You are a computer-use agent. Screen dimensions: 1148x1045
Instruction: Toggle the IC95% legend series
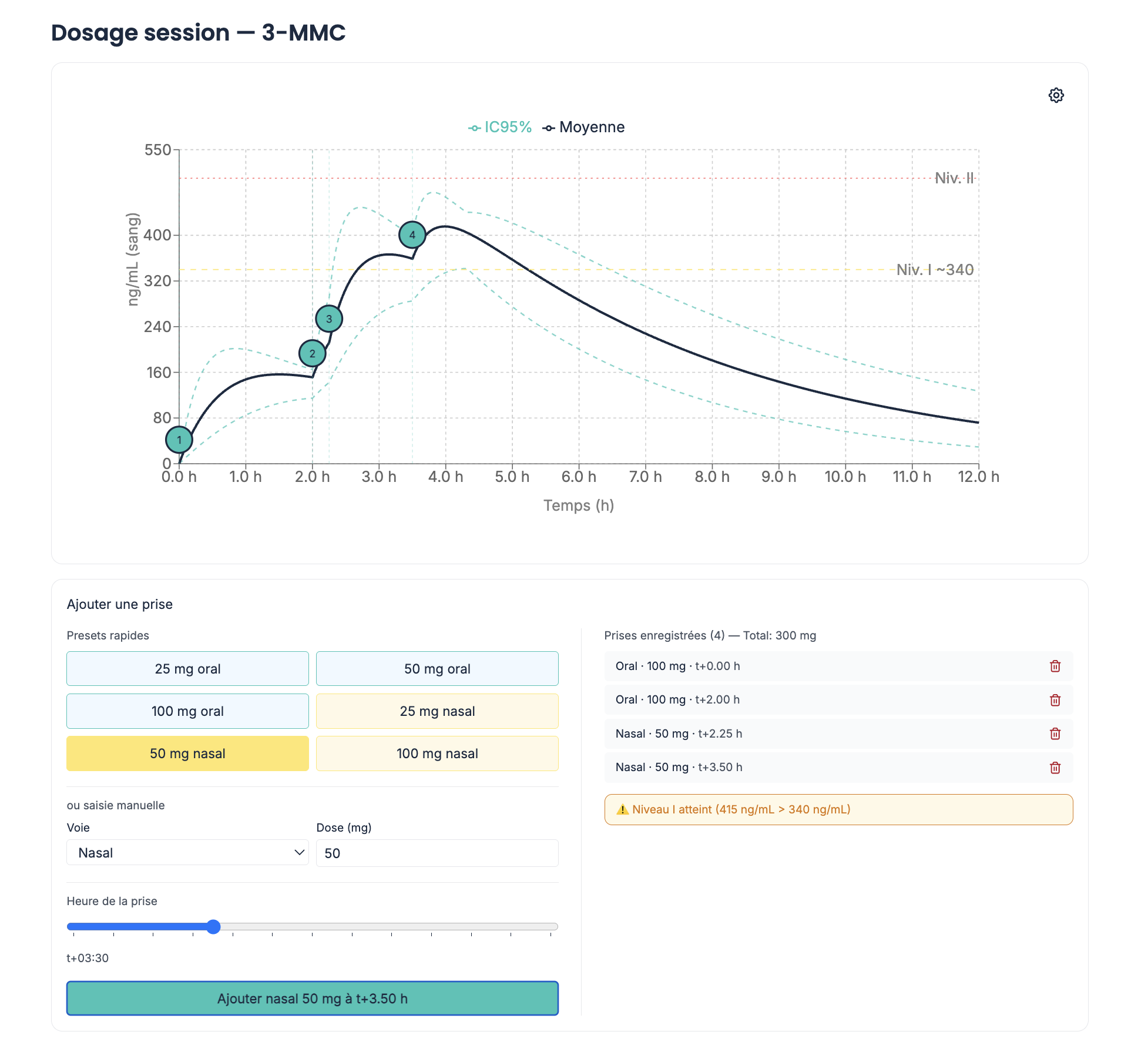(x=500, y=128)
